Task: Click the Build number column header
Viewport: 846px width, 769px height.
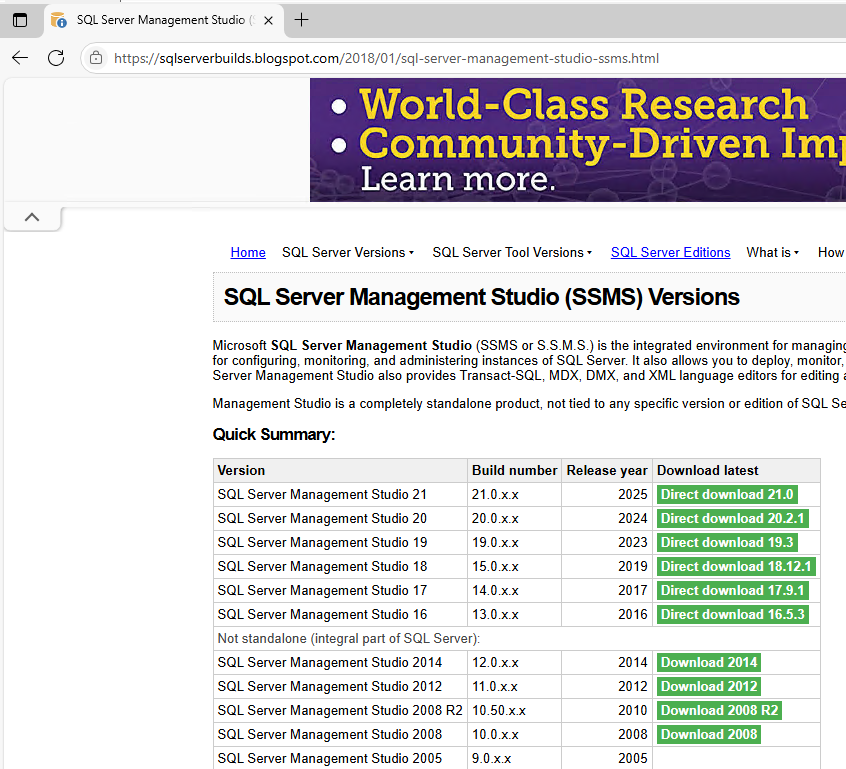Action: [x=514, y=471]
